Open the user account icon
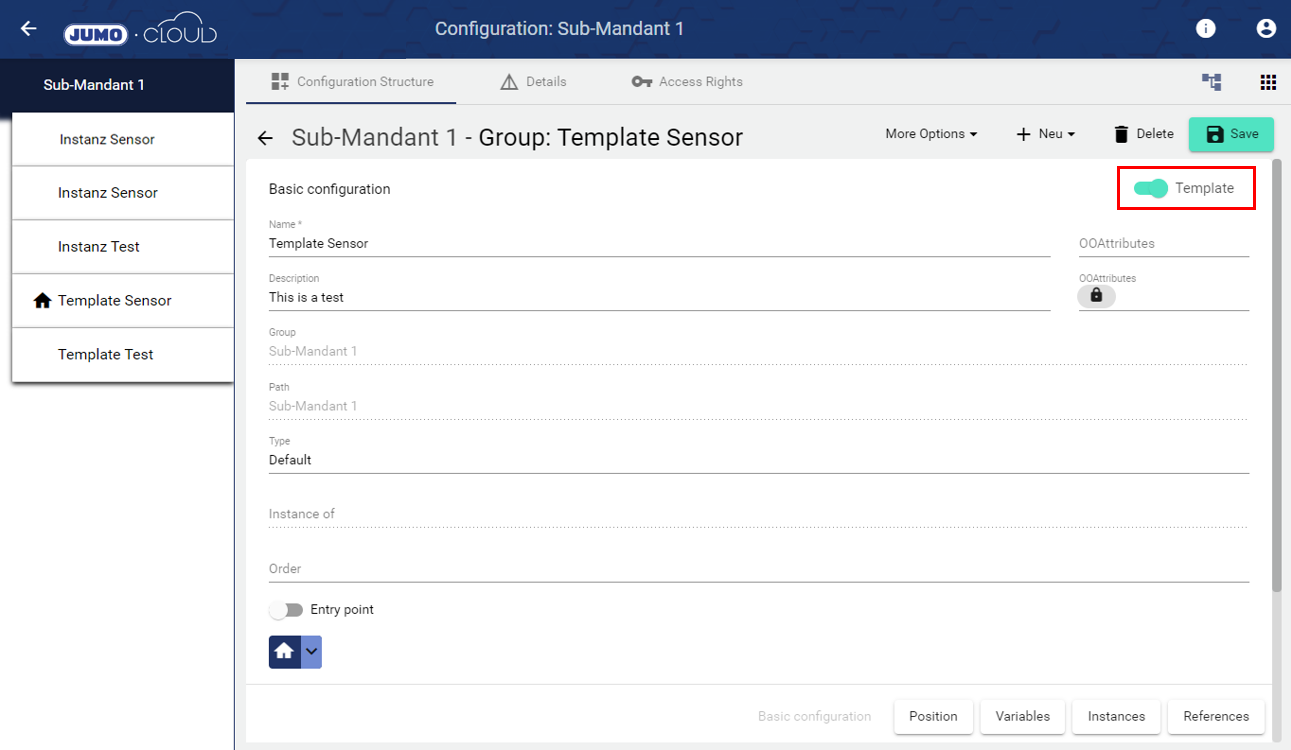 pyautogui.click(x=1266, y=29)
